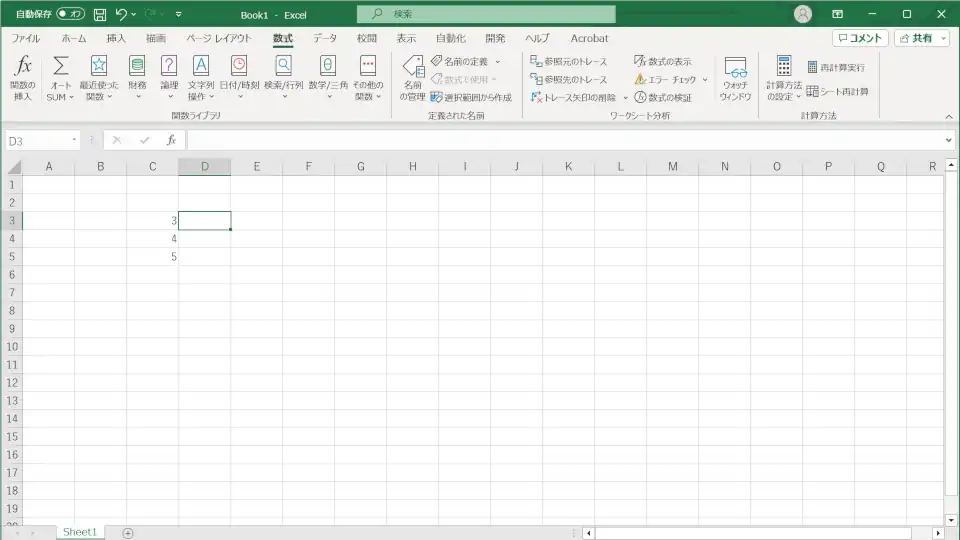
Task: Click in the 検索 search box
Action: pos(490,14)
